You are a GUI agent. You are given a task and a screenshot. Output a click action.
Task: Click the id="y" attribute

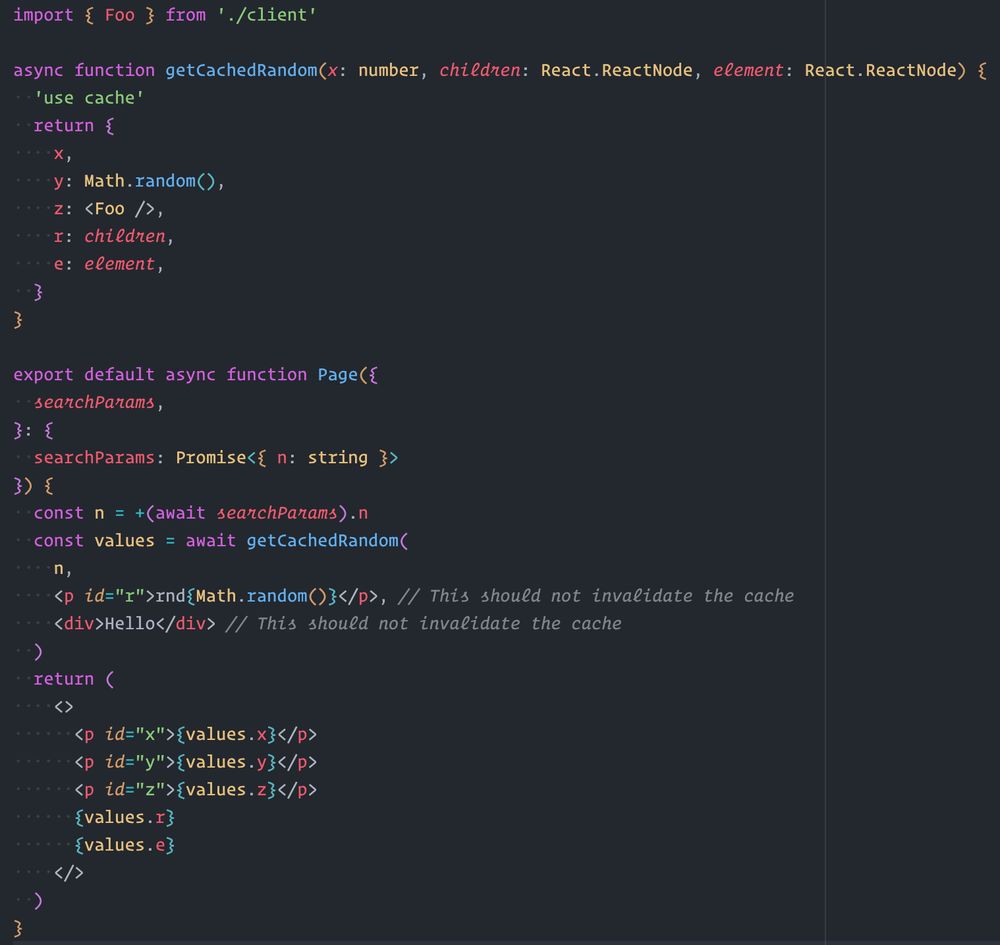[135, 762]
